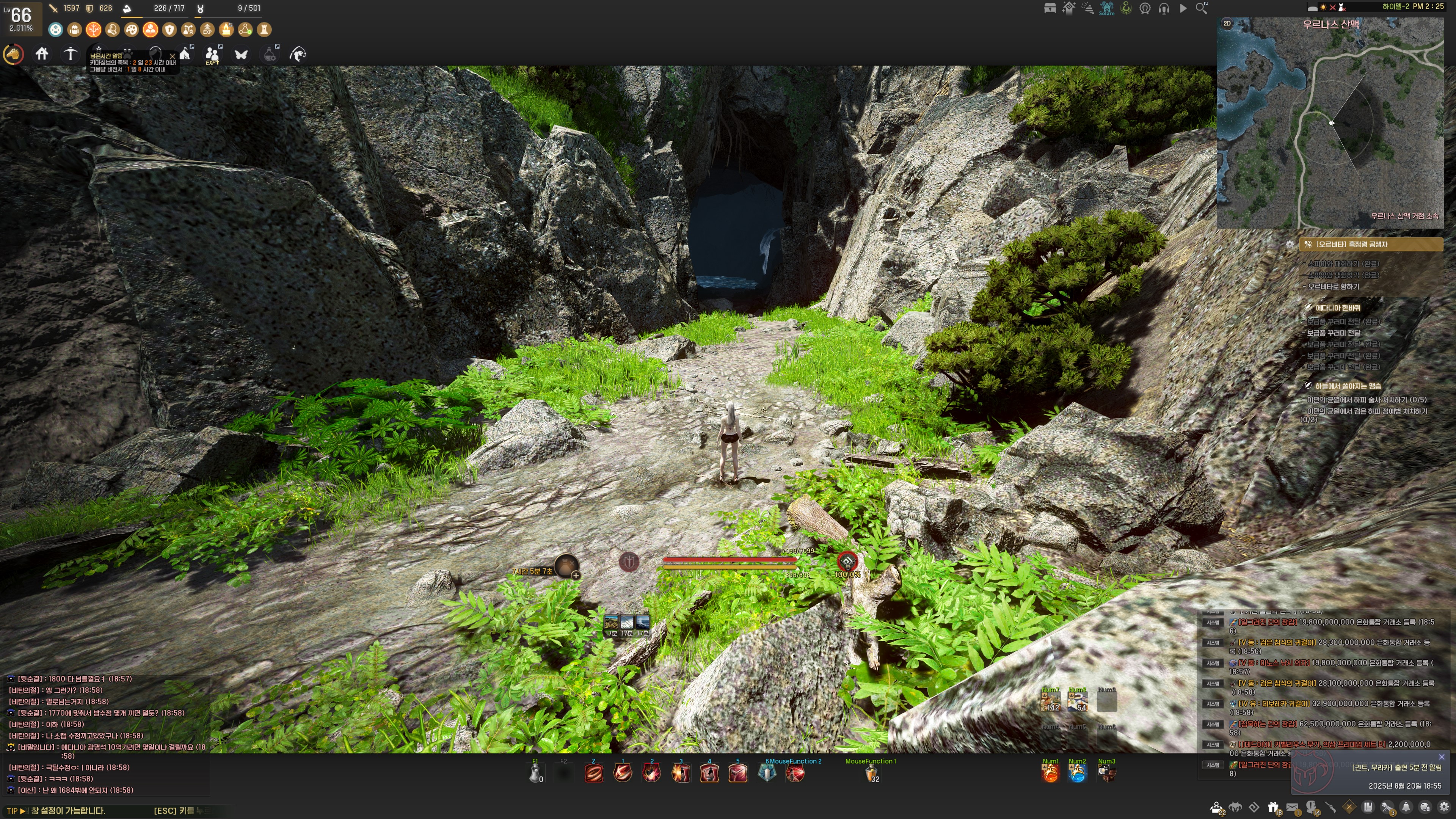
Task: Toggle the EXP buff icon
Action: [207, 30]
